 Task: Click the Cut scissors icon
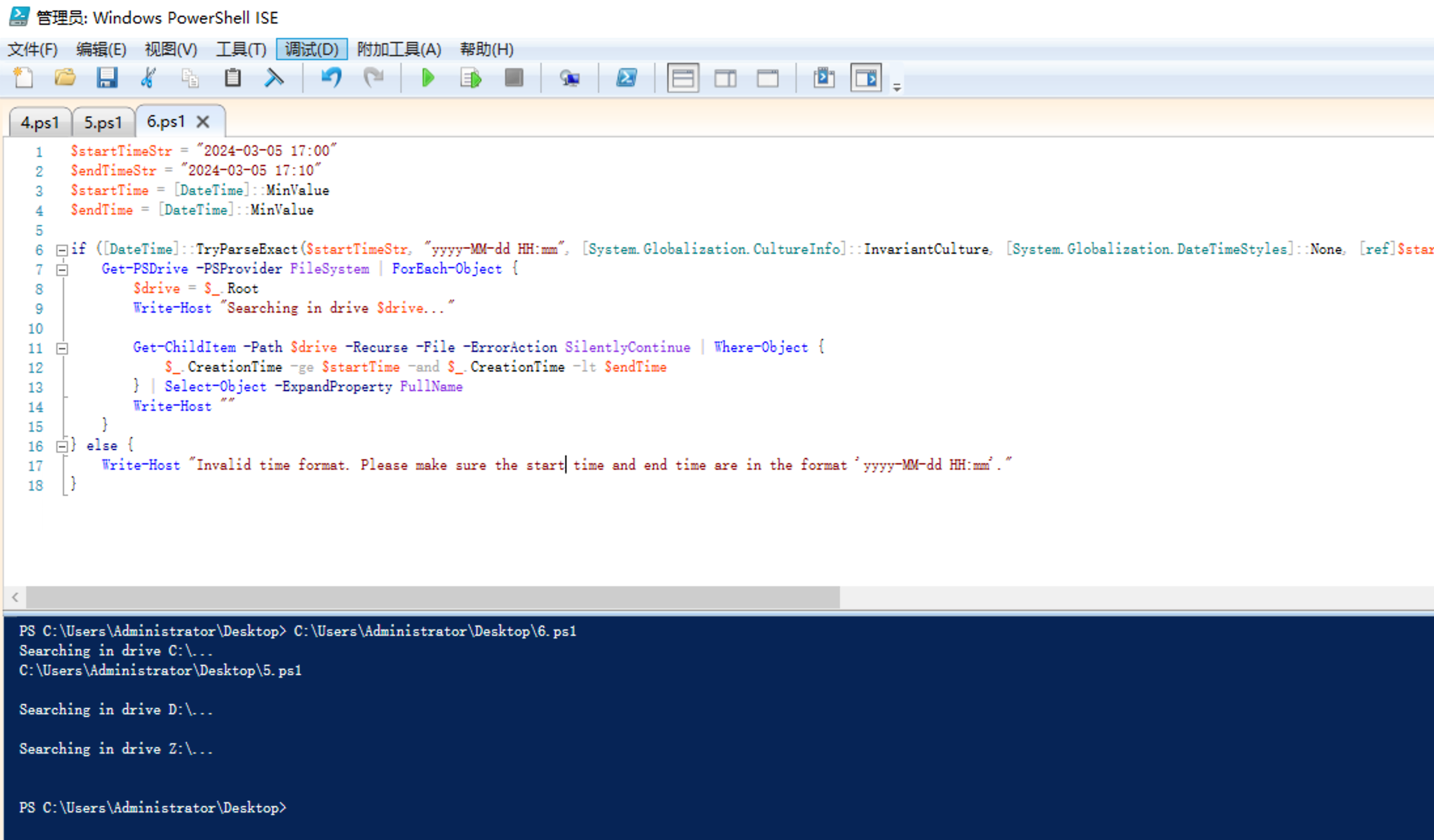pos(149,78)
